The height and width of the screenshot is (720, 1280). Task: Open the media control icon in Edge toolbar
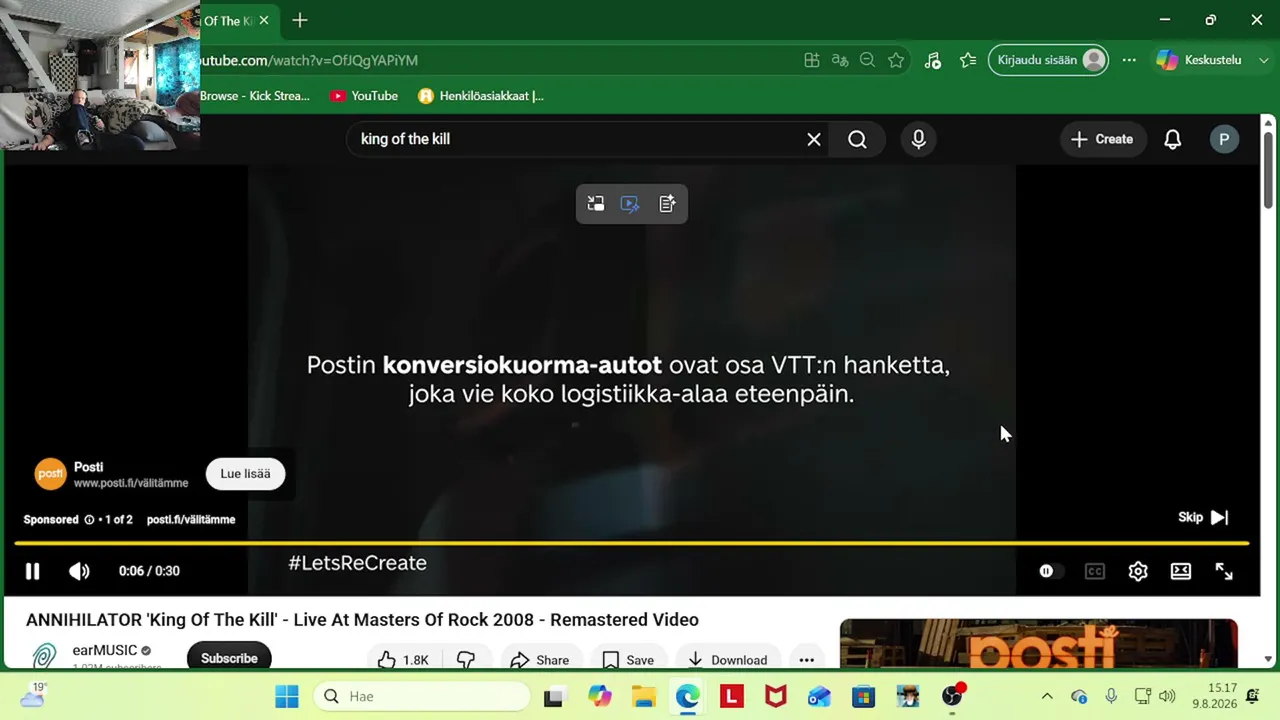(932, 60)
